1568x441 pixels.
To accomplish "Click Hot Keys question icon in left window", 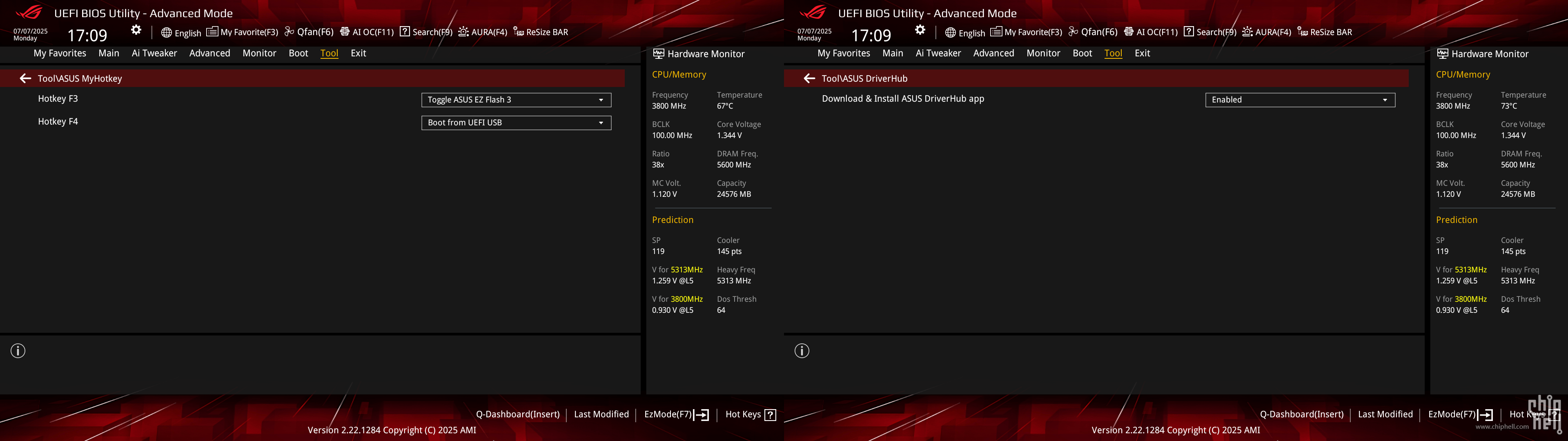I will tap(770, 415).
